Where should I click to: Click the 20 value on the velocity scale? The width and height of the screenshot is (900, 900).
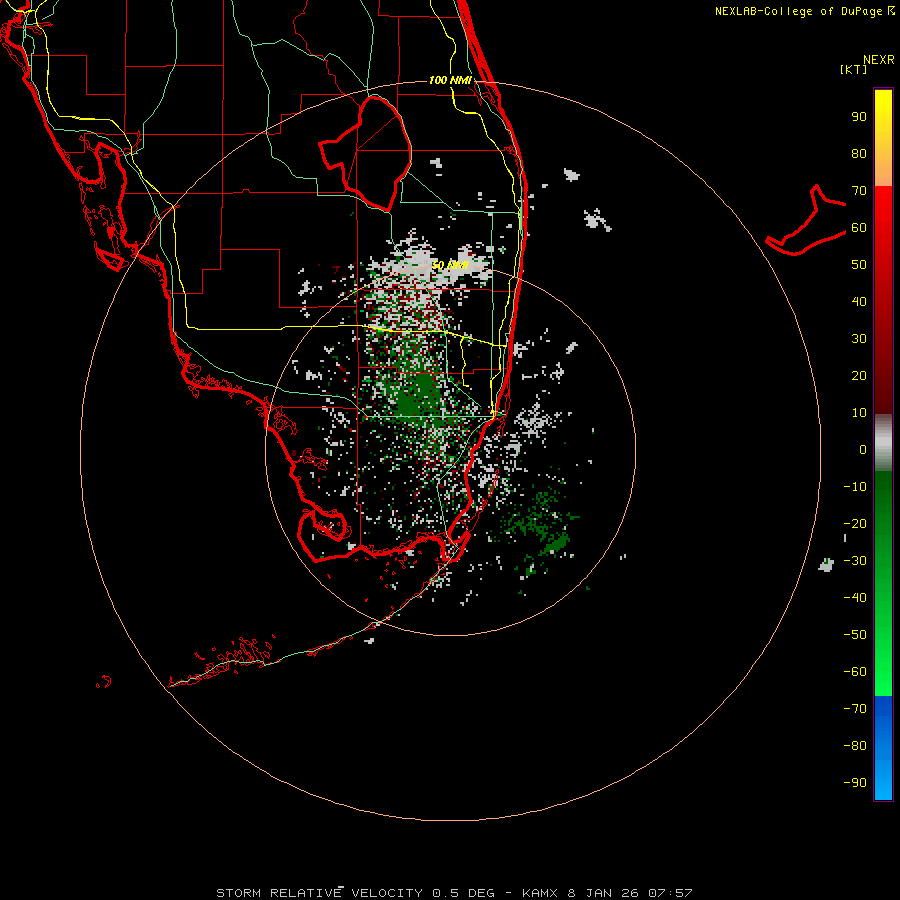(x=859, y=376)
